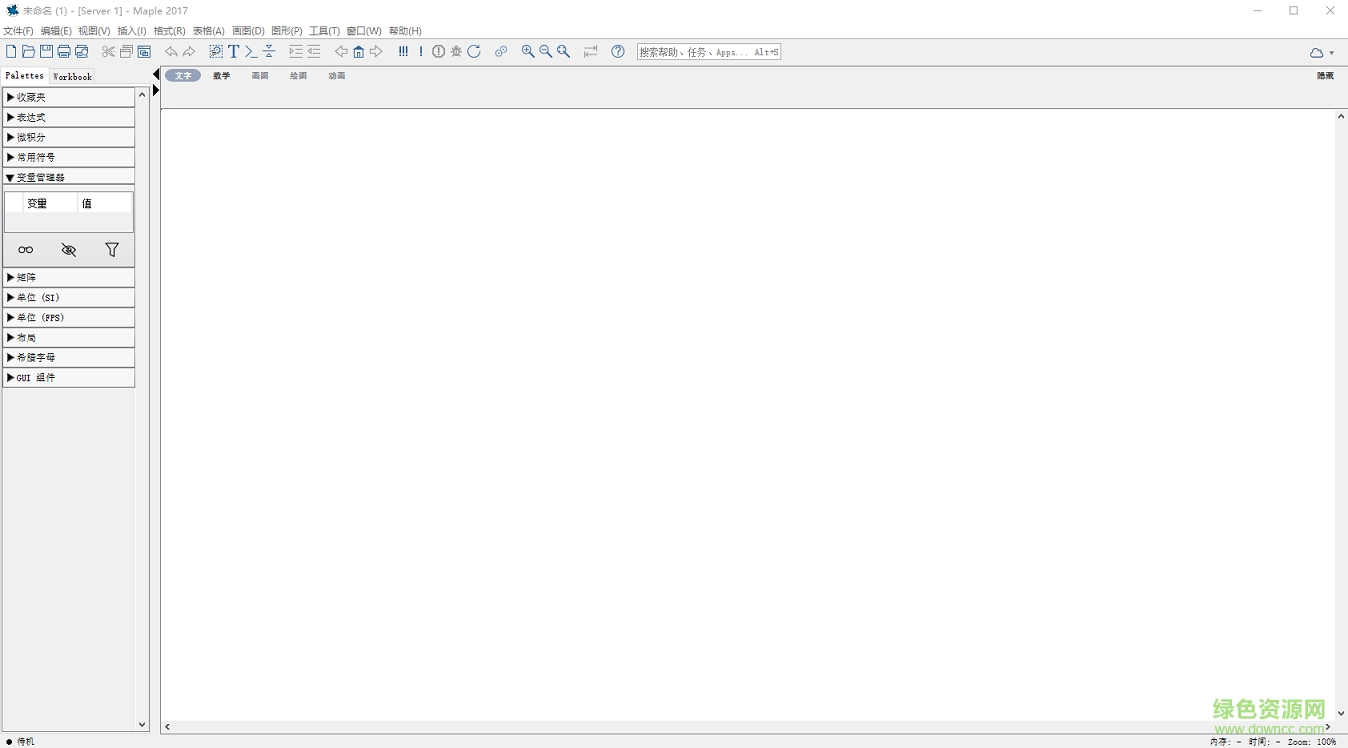Click the help search input field
The width and height of the screenshot is (1348, 748).
pyautogui.click(x=709, y=52)
